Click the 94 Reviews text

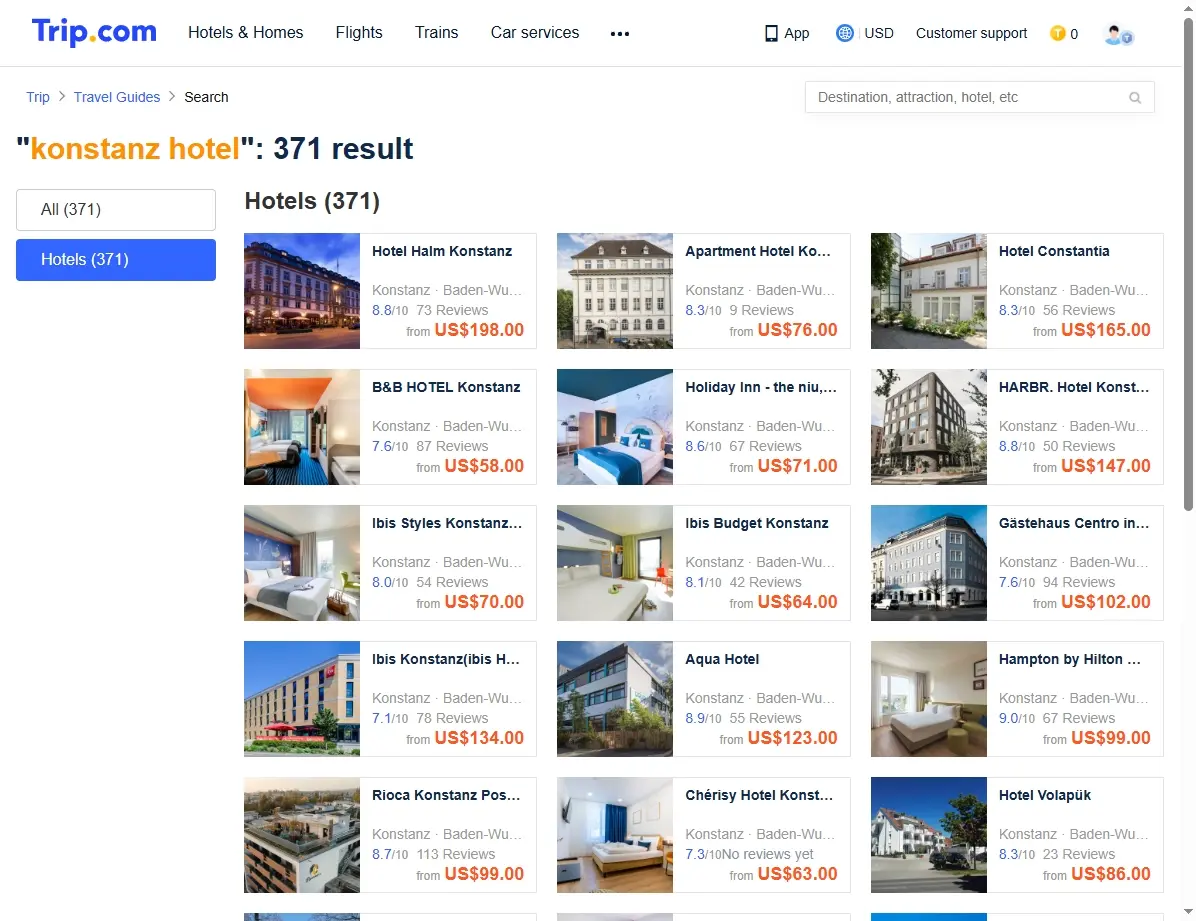[1079, 582]
